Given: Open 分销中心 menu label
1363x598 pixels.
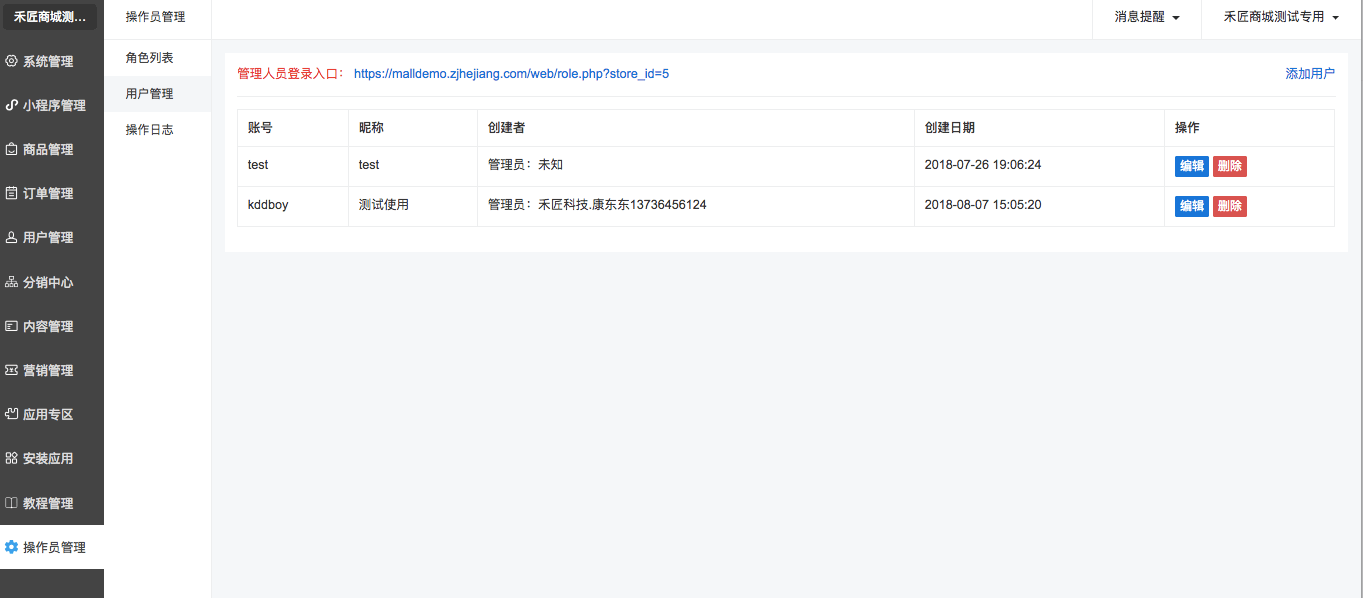Looking at the screenshot, I should tap(48, 282).
